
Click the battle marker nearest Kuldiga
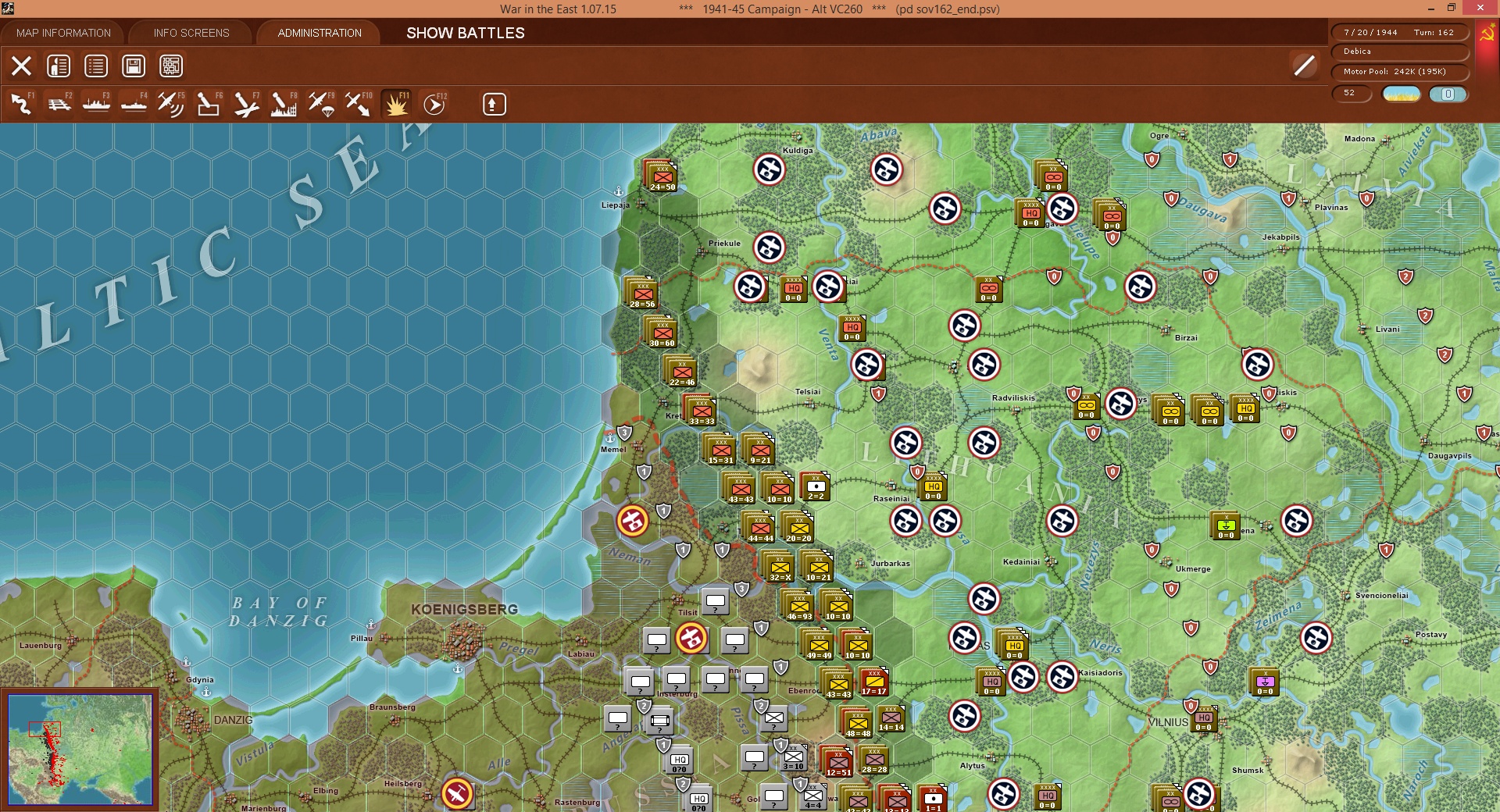[x=770, y=169]
